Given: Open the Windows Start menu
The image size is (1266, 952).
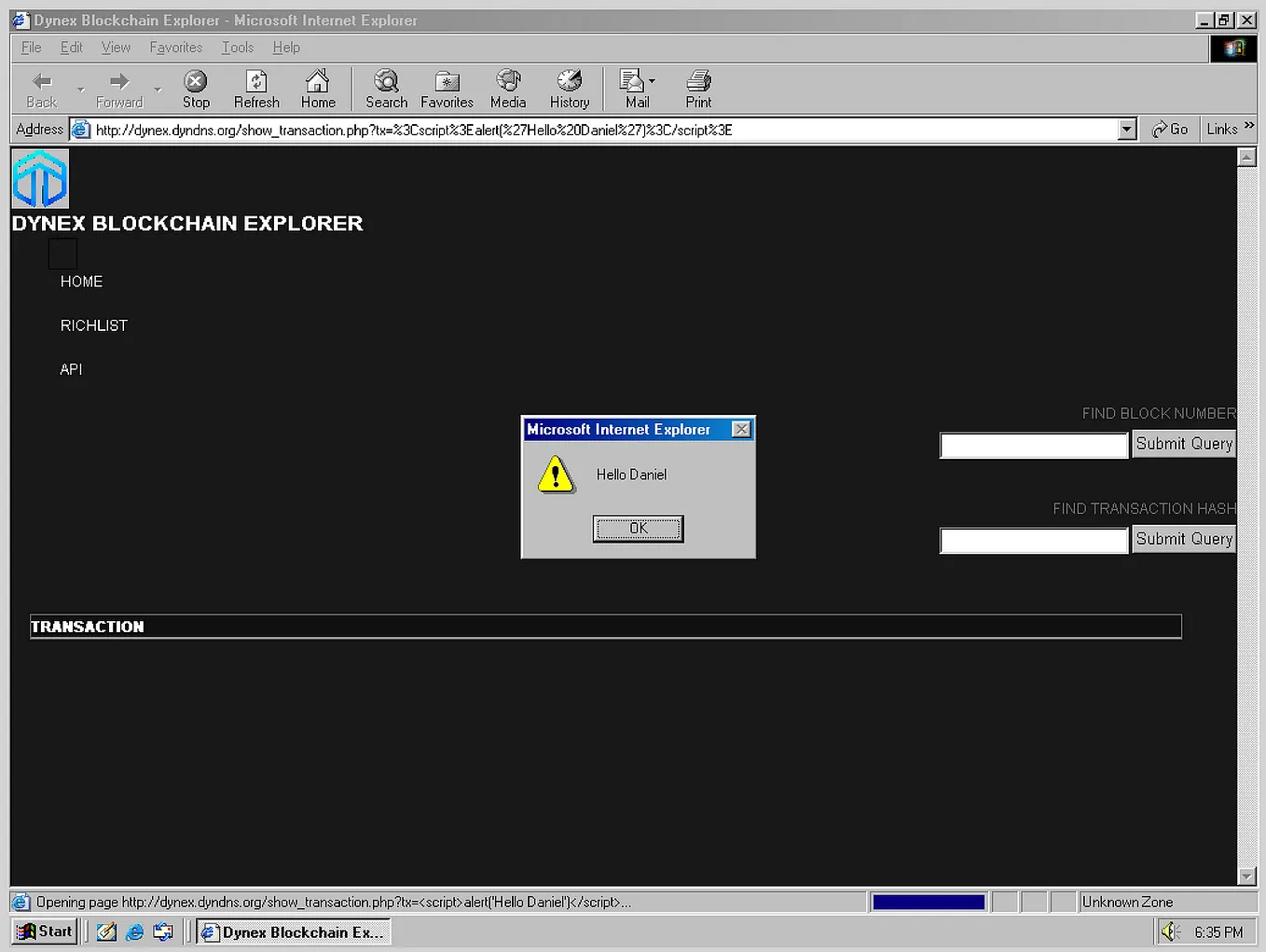Looking at the screenshot, I should 45,931.
